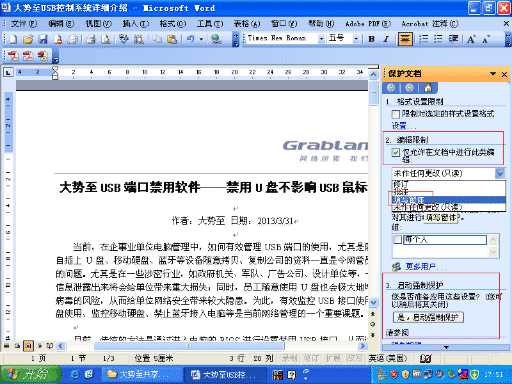Open the View menu

coord(98,24)
